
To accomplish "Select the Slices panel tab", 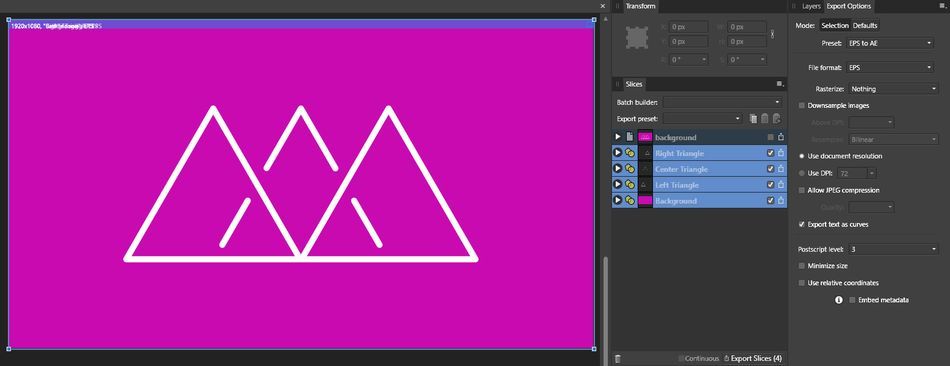I will tap(633, 84).
